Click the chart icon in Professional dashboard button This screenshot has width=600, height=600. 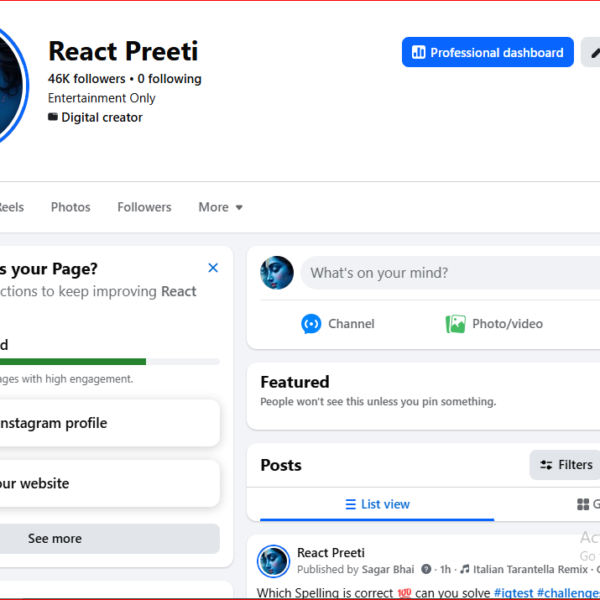click(418, 52)
